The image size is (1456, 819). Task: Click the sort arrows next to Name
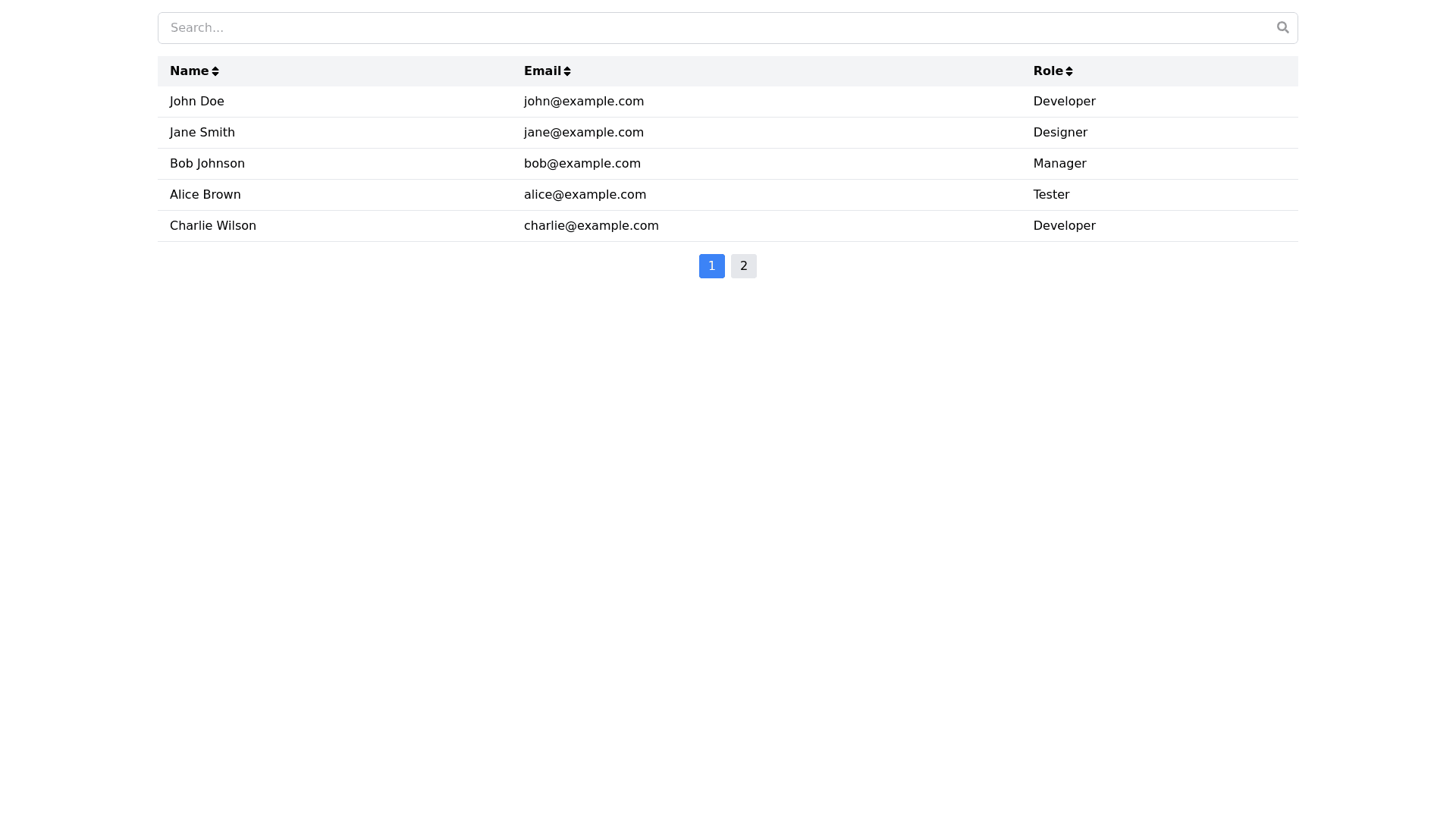click(x=215, y=71)
